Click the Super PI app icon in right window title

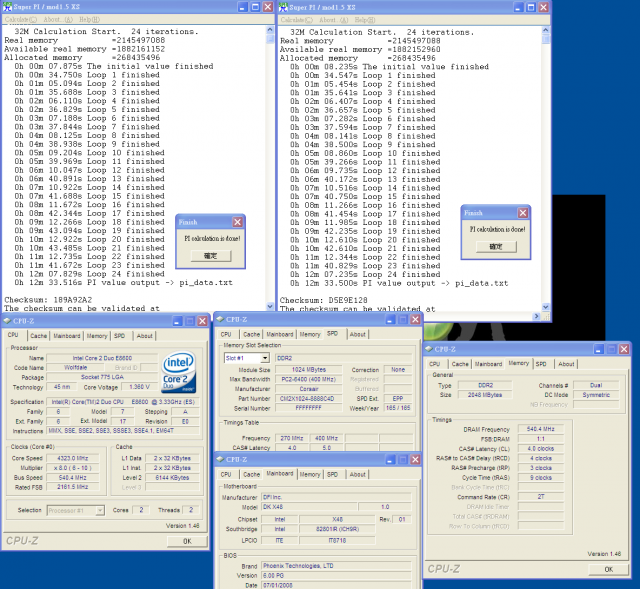(283, 7)
